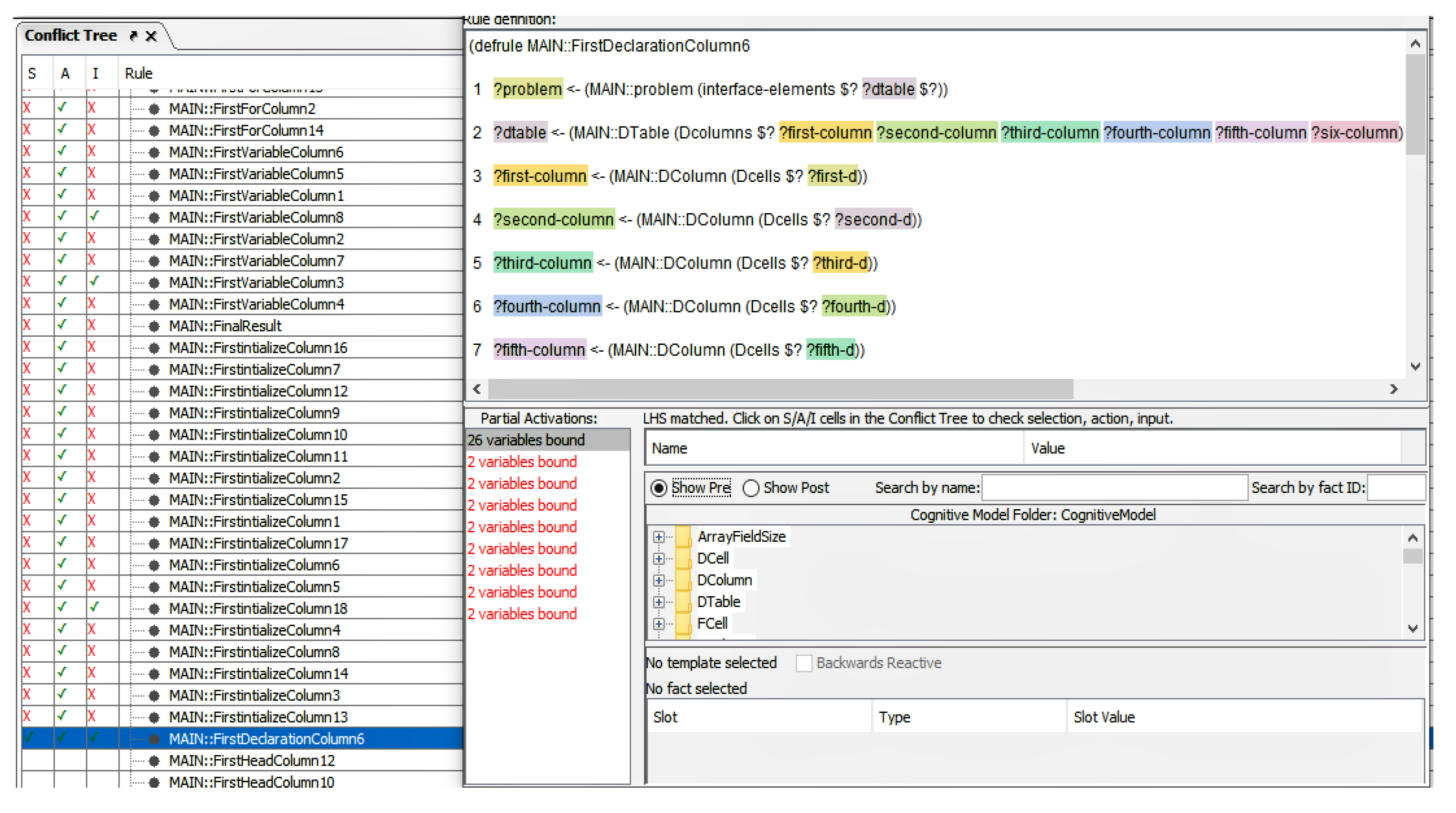Expand the ArrayFieldSize folder
Viewport: 1456px width, 813px height.
pos(658,537)
